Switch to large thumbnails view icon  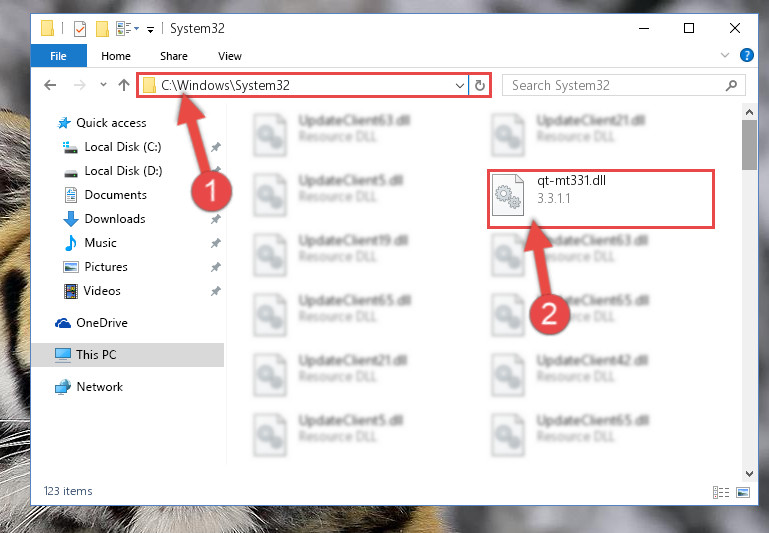click(x=743, y=492)
